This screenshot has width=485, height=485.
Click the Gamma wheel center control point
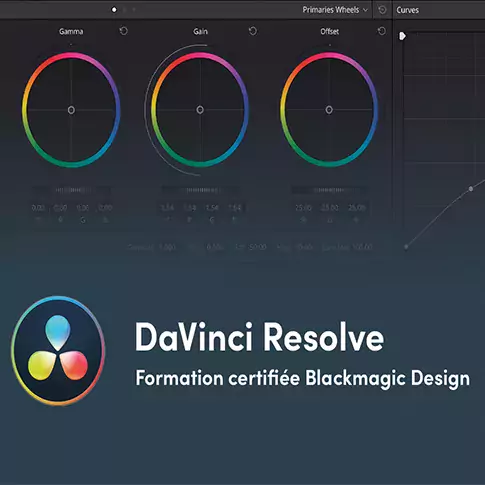pos(71,110)
